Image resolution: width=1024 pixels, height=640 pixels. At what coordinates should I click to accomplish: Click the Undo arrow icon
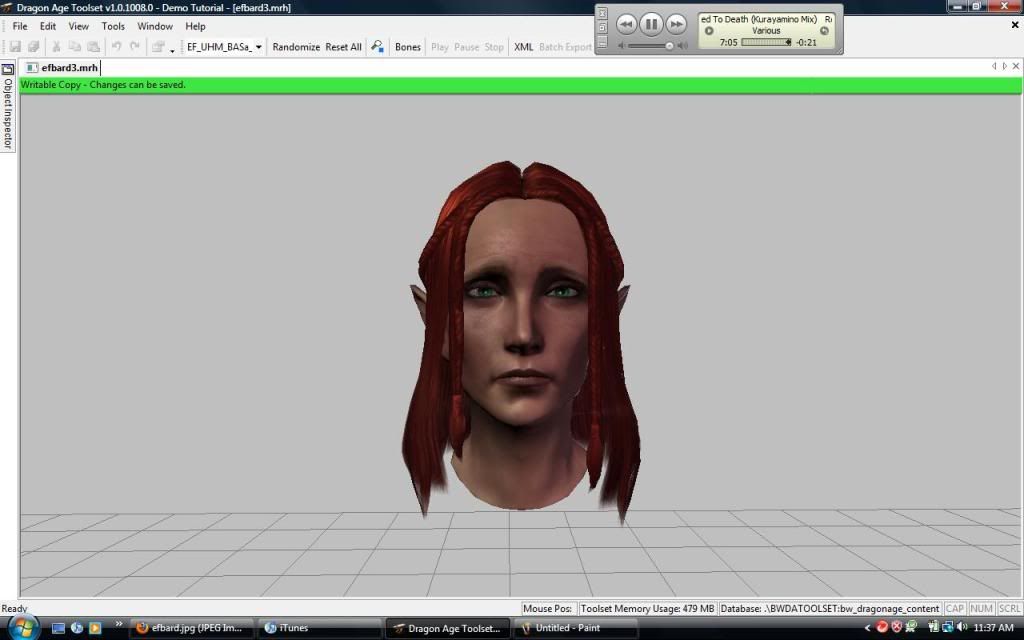(117, 47)
